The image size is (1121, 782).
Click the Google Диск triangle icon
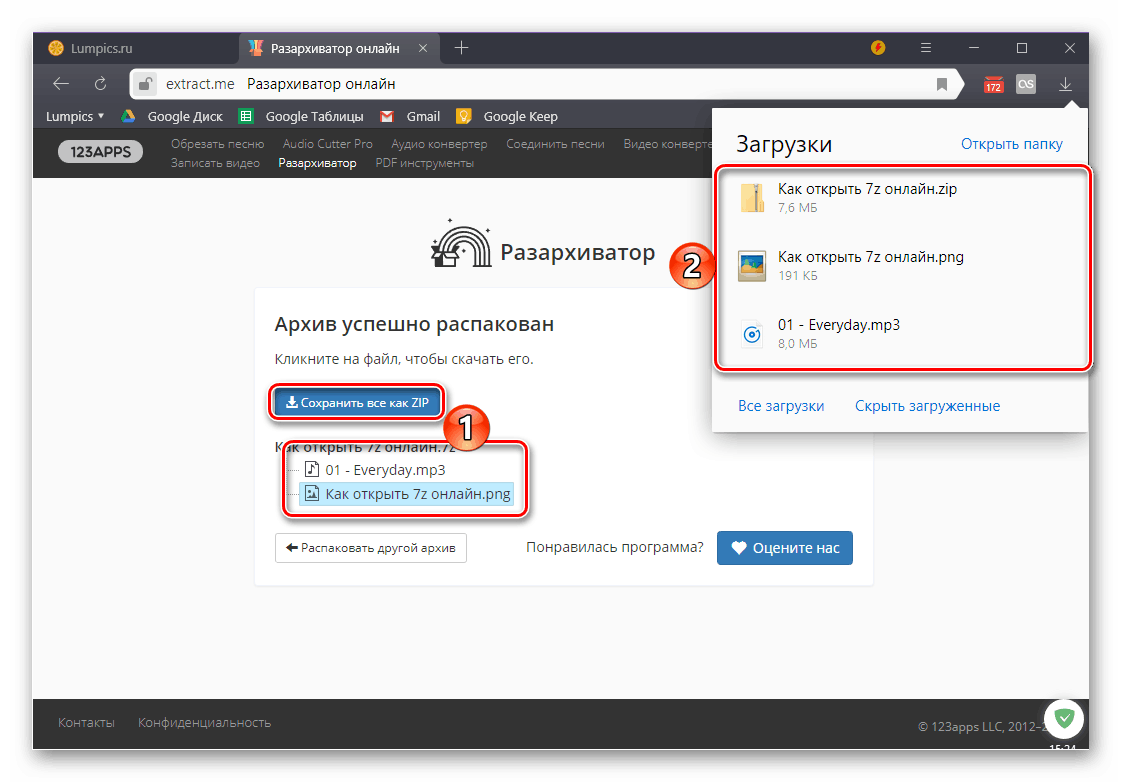click(x=128, y=116)
